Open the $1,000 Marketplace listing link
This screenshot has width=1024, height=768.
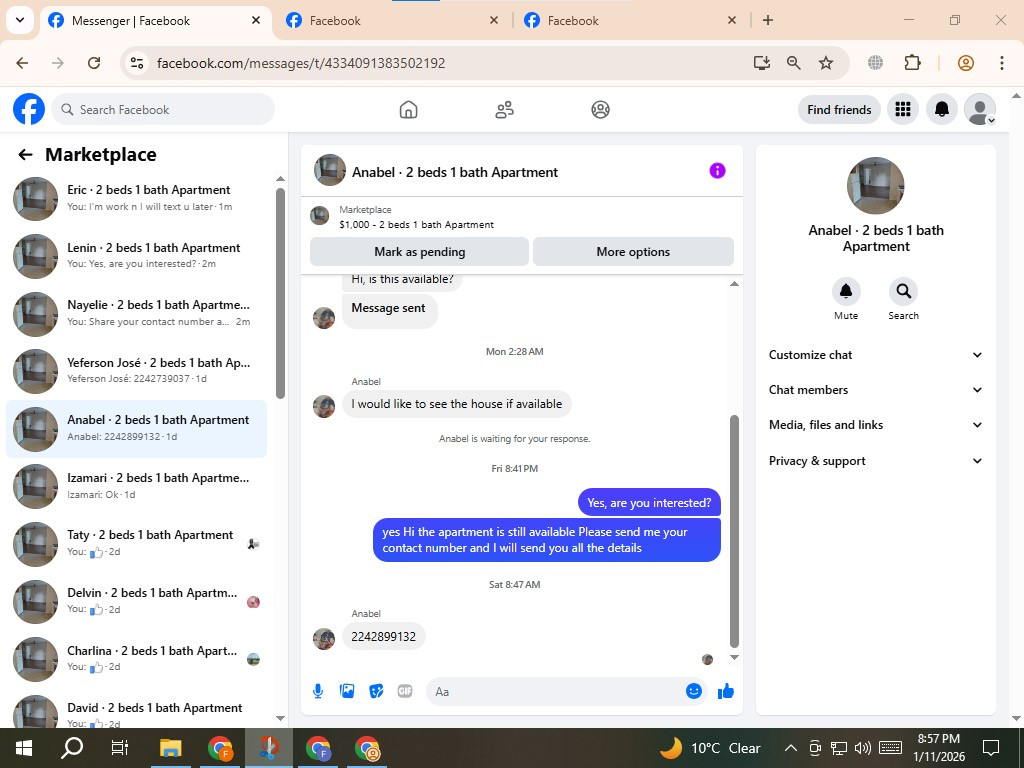[x=416, y=225]
